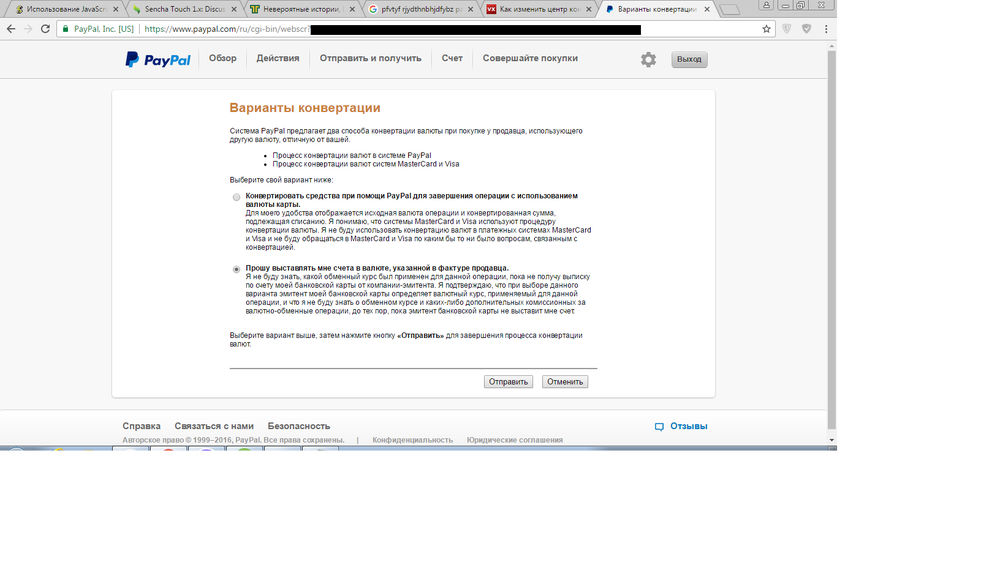
Task: Open the Справка footer link
Action: pos(142,426)
